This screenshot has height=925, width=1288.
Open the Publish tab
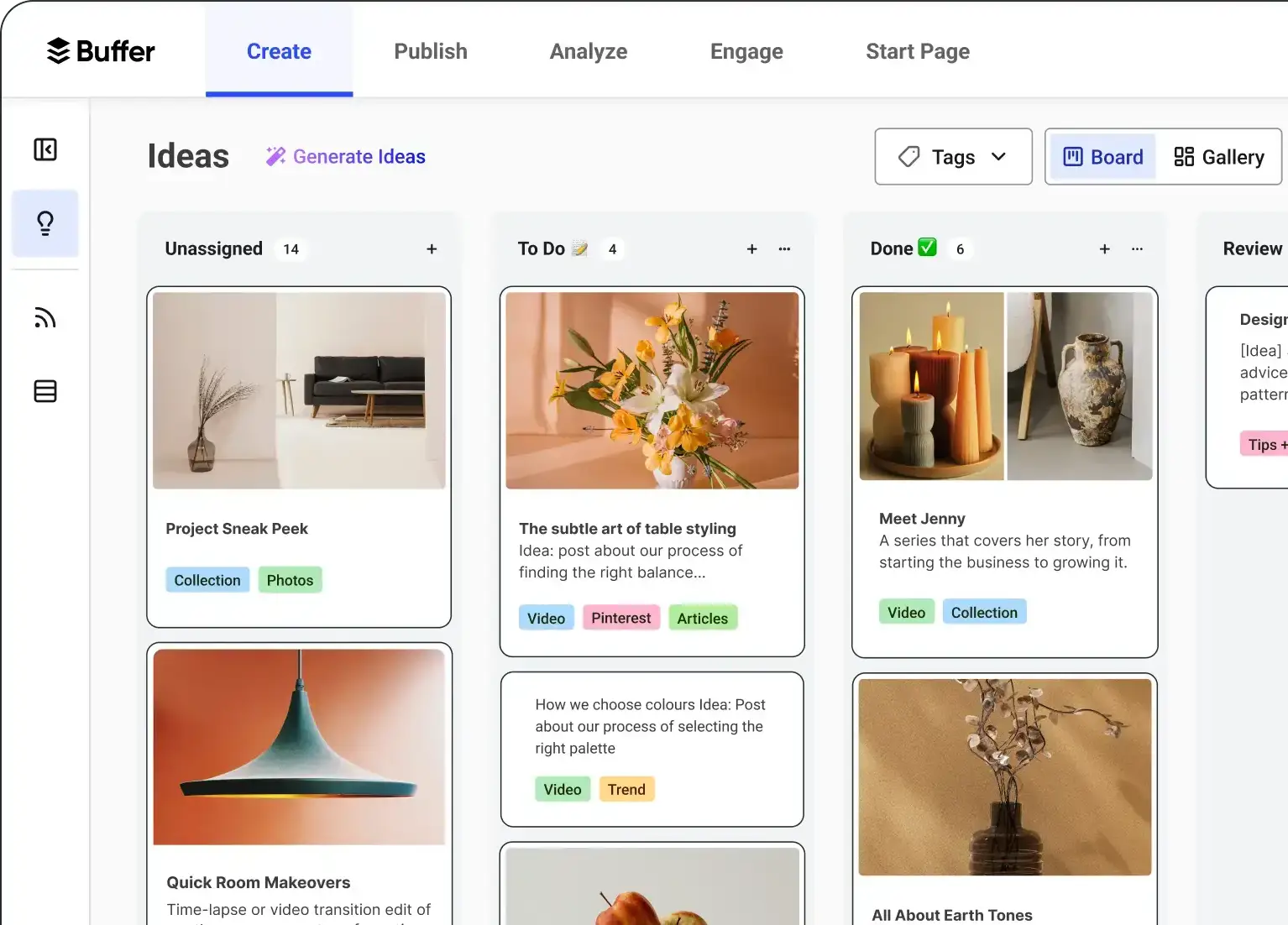431,51
